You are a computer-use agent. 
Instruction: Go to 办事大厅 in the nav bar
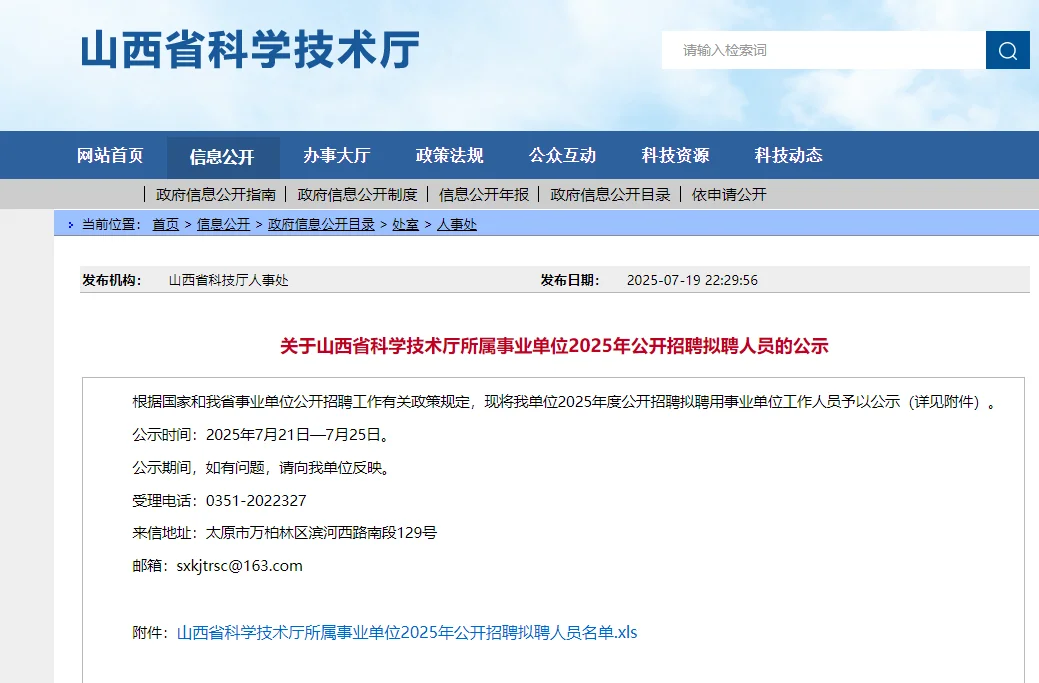tap(337, 156)
